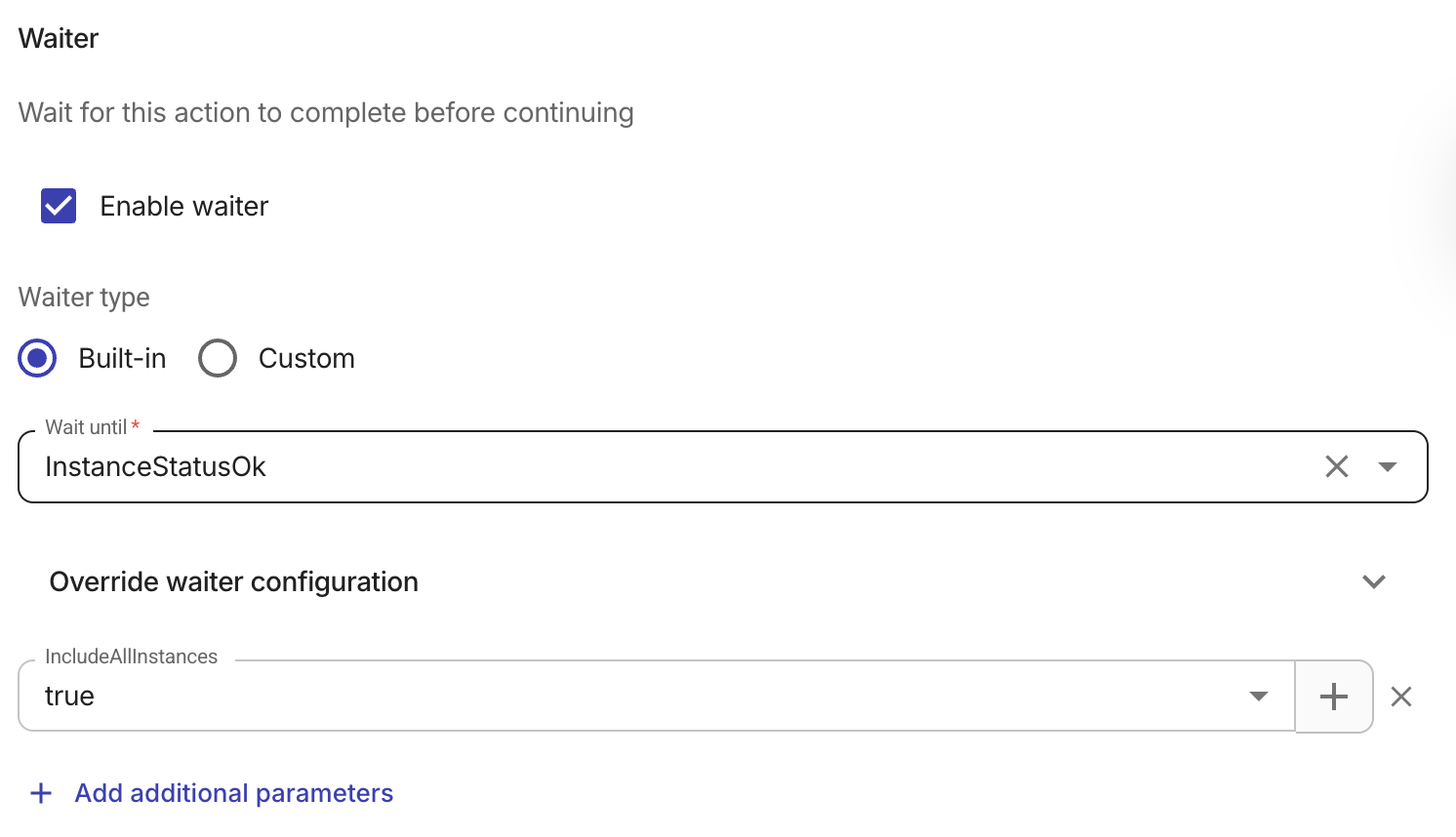Click the plus button beside IncludeAllInstances

1333,697
